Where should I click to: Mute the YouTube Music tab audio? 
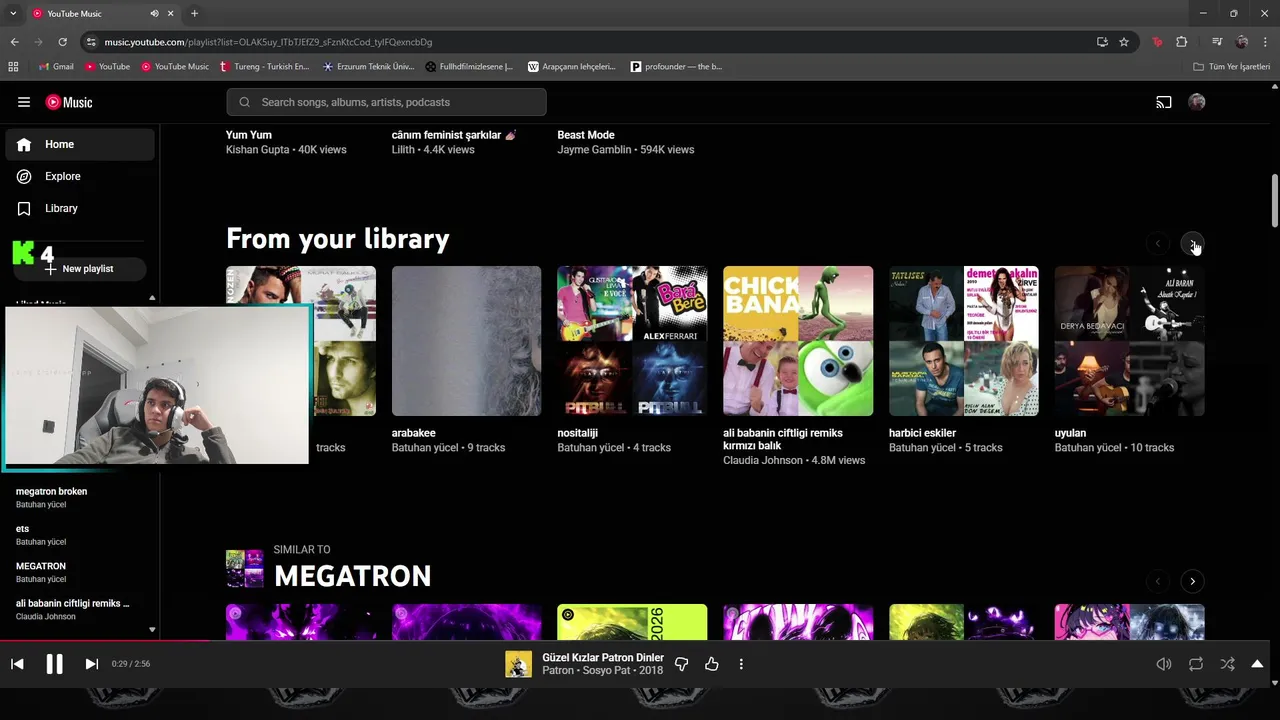(154, 14)
